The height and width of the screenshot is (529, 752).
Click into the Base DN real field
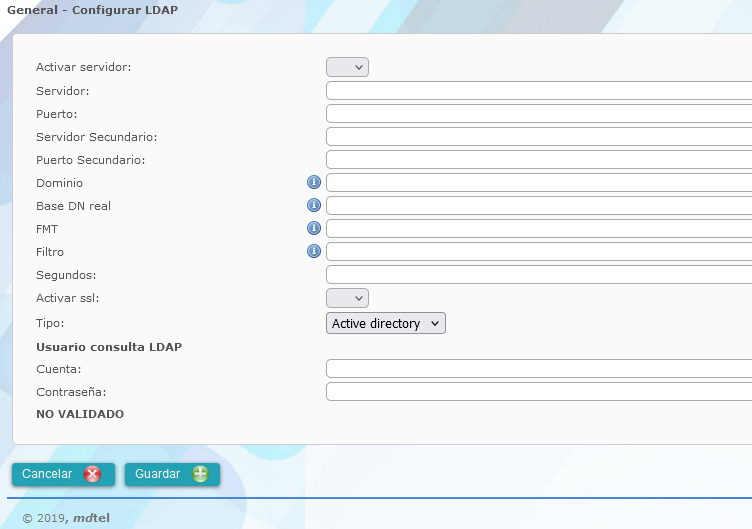[538, 206]
